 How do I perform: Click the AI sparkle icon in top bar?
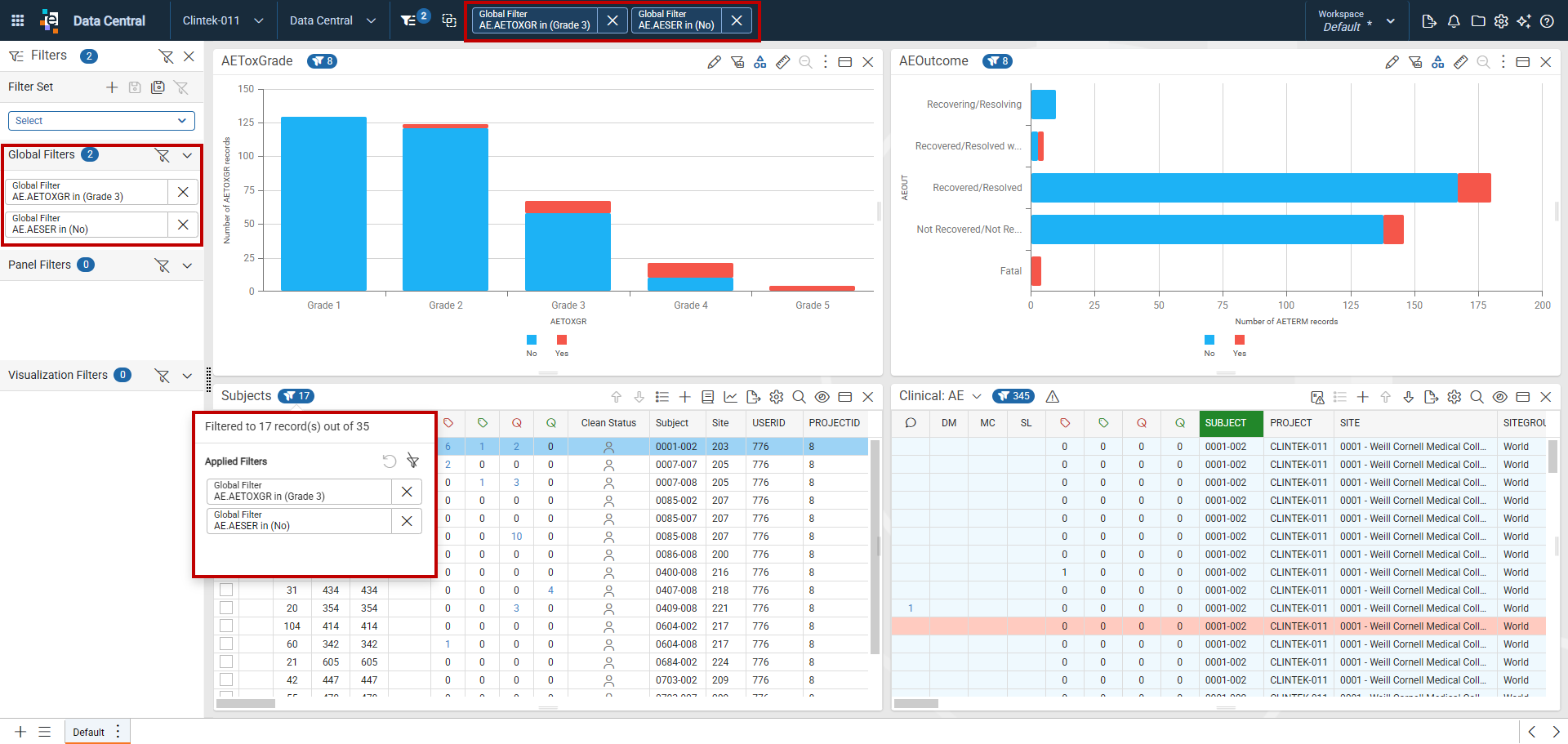[x=1524, y=21]
